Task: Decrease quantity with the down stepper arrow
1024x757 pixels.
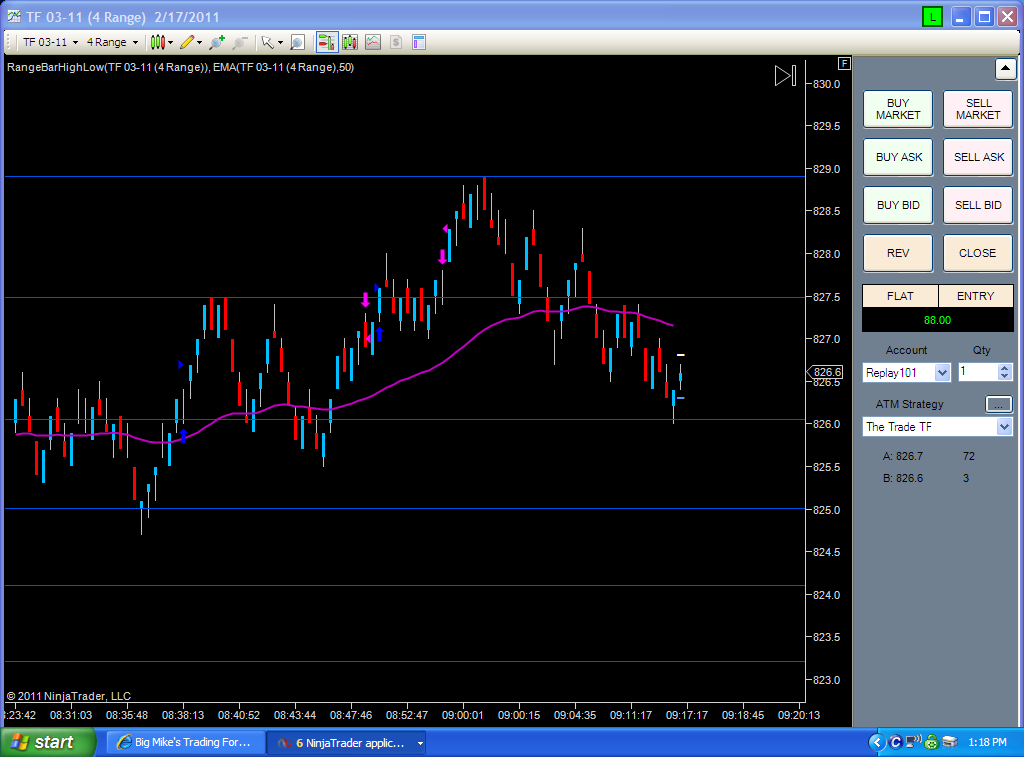Action: pos(1005,377)
